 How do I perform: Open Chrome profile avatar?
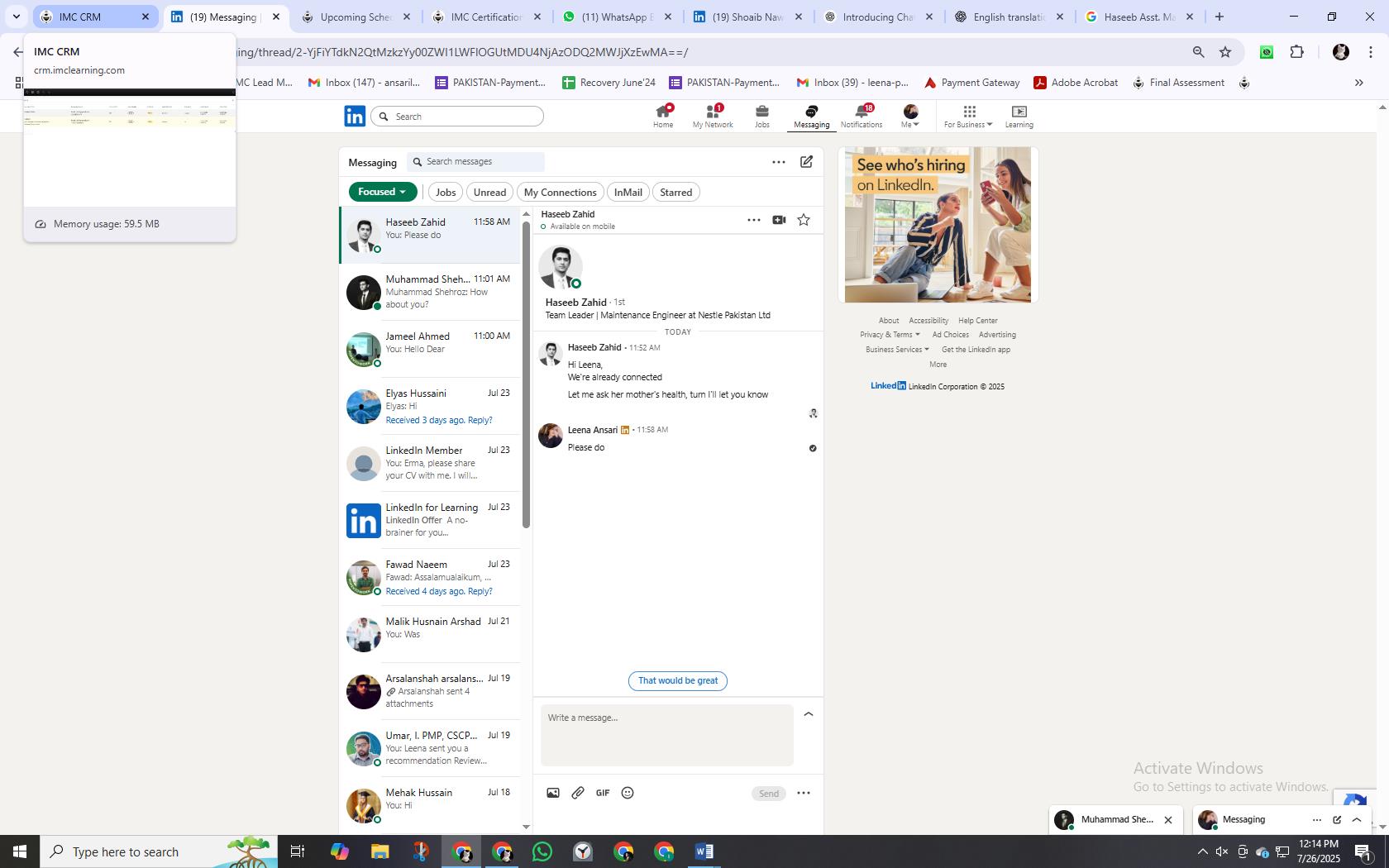(x=1340, y=52)
